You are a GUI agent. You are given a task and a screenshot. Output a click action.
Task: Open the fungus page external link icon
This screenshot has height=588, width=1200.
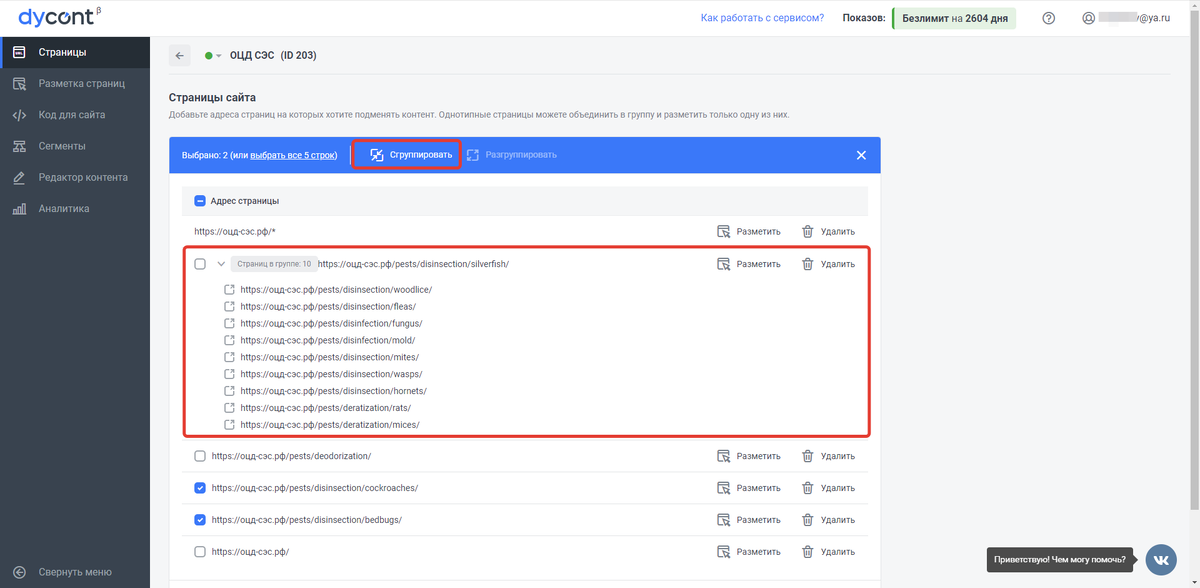229,324
